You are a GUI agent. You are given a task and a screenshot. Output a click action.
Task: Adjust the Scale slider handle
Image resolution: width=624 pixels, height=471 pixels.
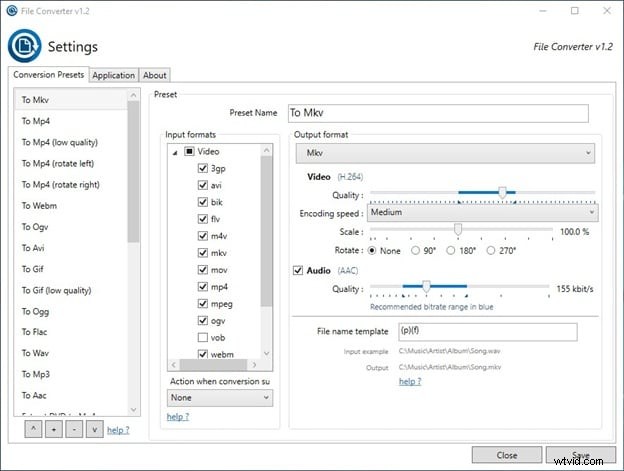458,230
